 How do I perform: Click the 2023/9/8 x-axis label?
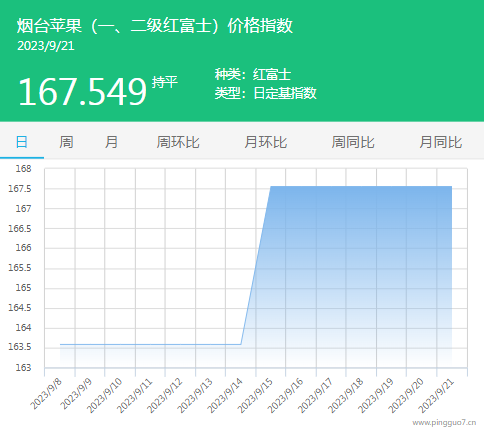pyautogui.click(x=46, y=393)
